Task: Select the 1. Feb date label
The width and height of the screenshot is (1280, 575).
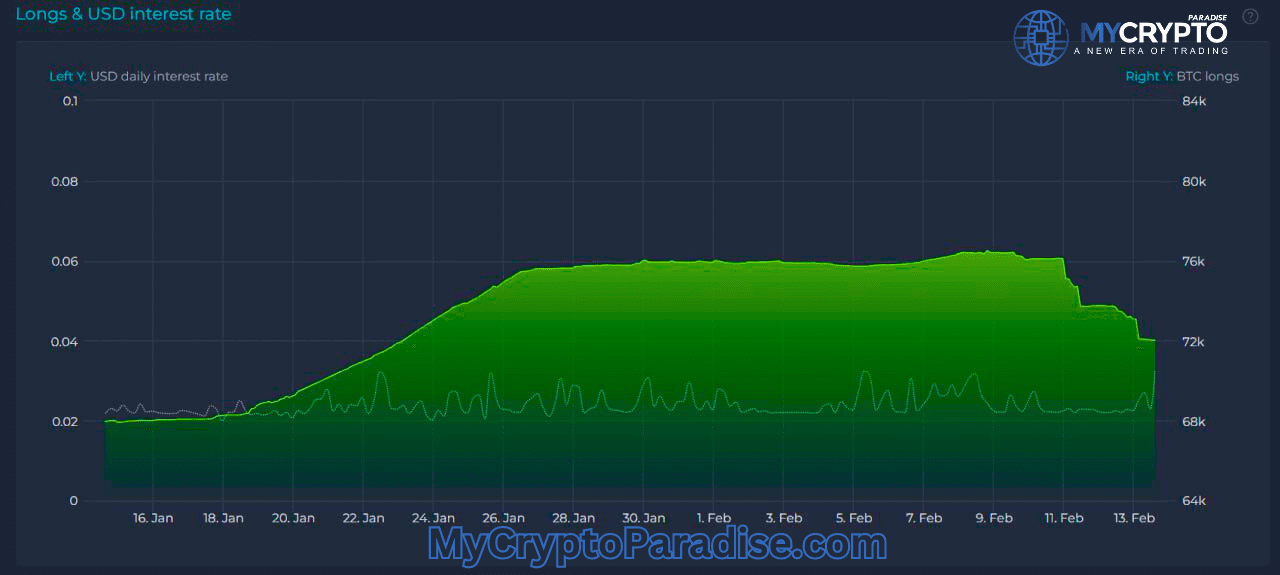Action: [x=713, y=518]
